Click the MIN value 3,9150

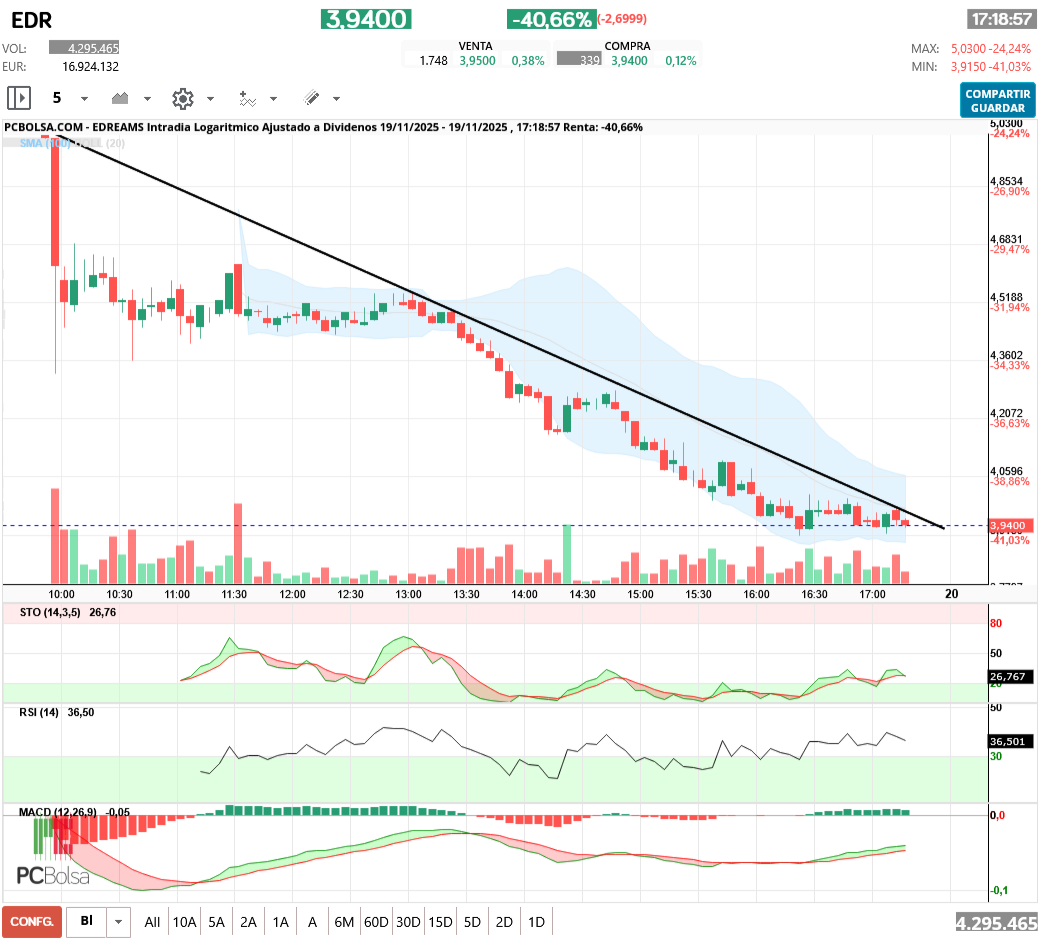pyautogui.click(x=968, y=67)
